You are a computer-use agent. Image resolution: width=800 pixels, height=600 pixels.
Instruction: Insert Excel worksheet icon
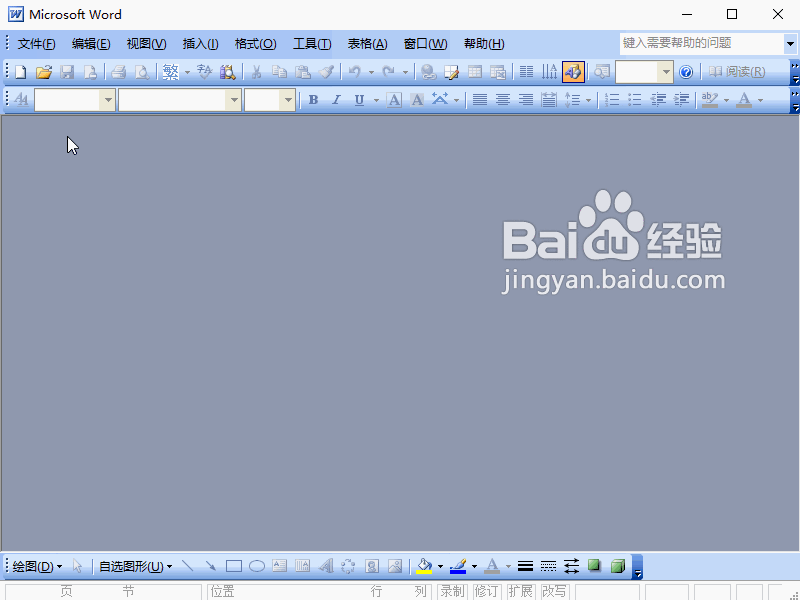pyautogui.click(x=497, y=72)
